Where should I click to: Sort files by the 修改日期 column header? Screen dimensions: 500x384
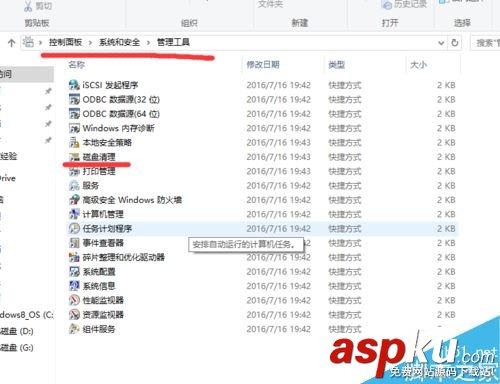263,64
